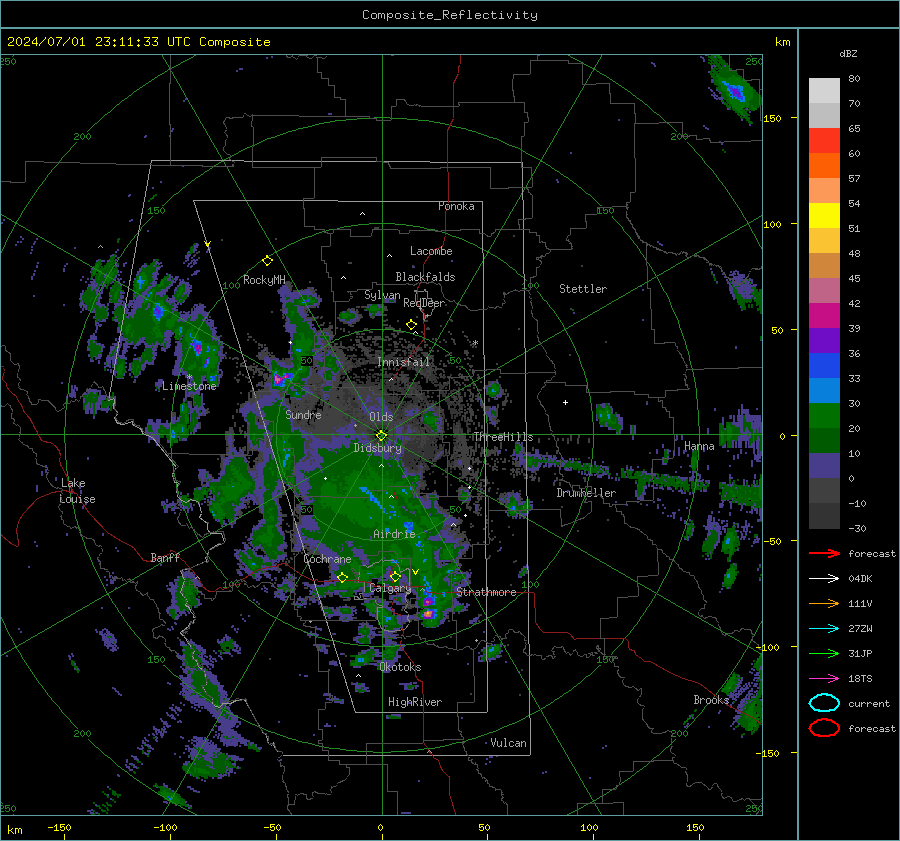Click the Okotoks city label
Image resolution: width=900 pixels, height=841 pixels.
coord(400,667)
